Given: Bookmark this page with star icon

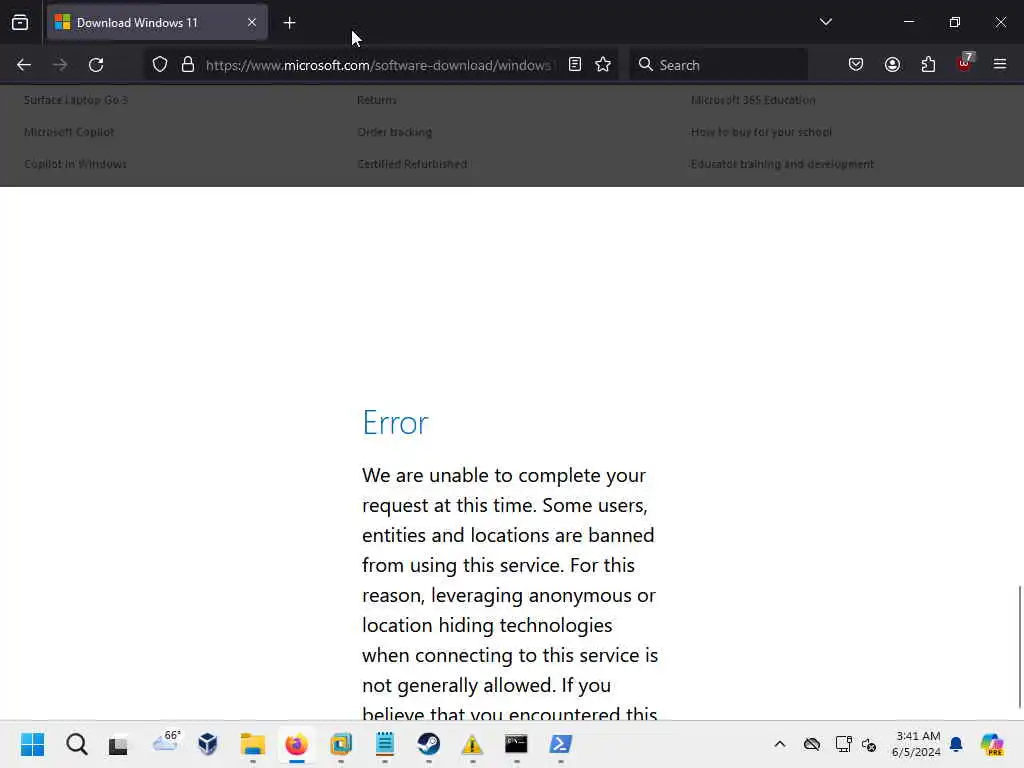Looking at the screenshot, I should 603,65.
